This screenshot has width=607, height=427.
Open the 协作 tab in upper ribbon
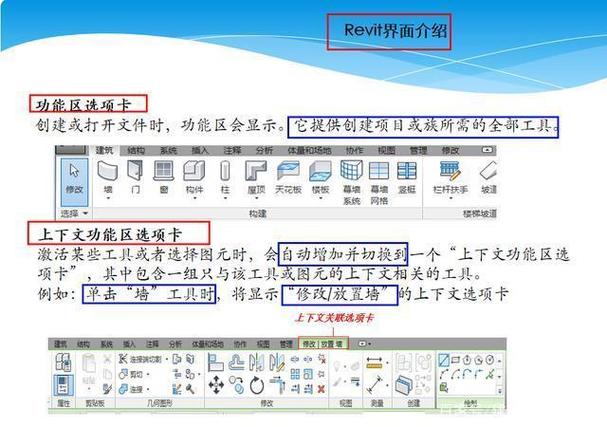354,151
